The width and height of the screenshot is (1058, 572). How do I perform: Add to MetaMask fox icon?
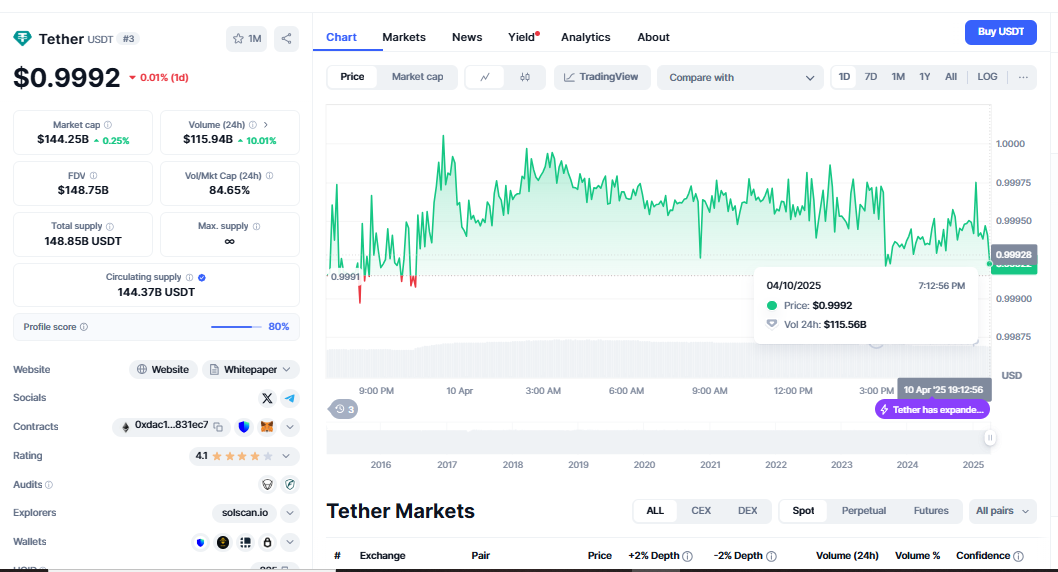pyautogui.click(x=267, y=427)
